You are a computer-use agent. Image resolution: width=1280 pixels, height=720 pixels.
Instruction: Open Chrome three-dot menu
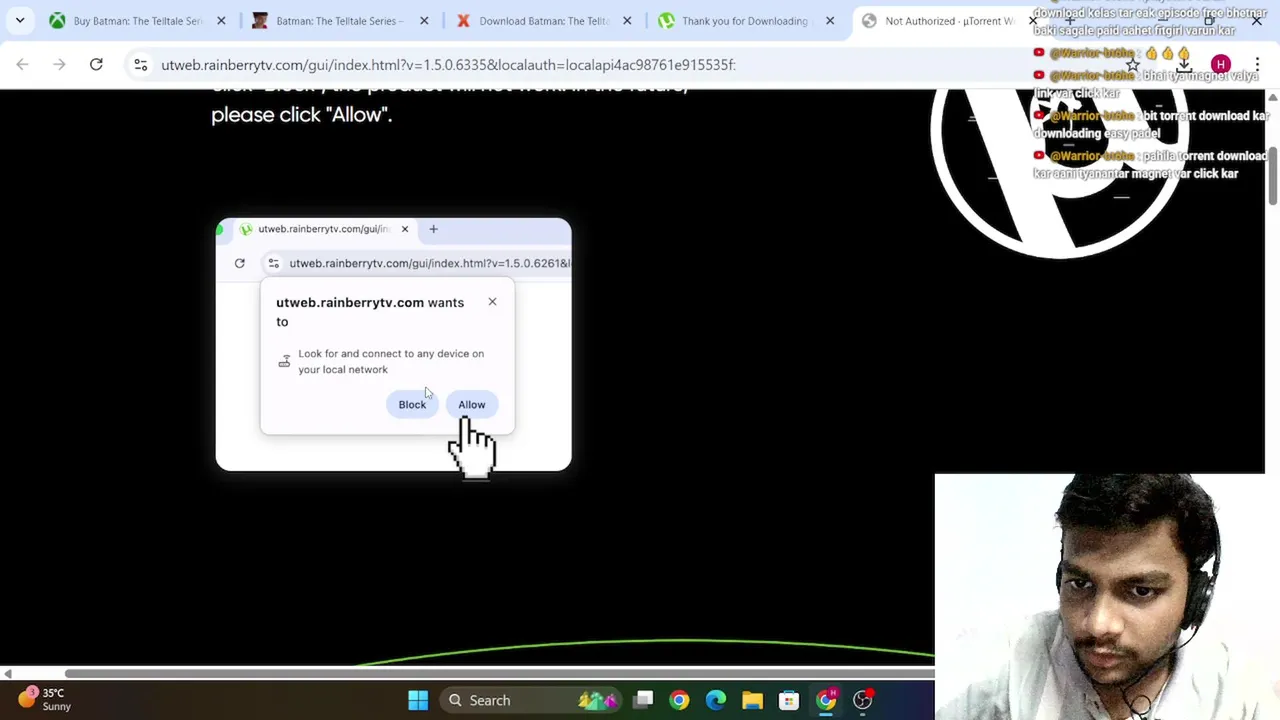click(x=1257, y=65)
